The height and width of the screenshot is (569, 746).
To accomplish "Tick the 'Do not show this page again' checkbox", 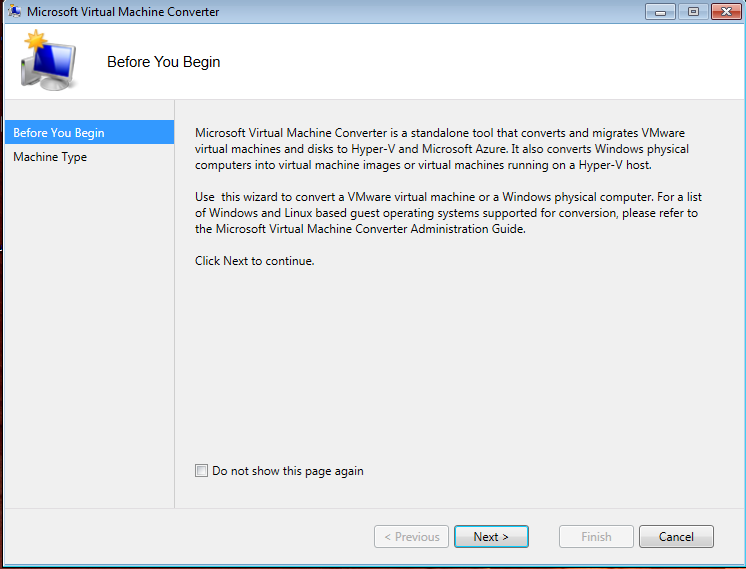I will click(x=202, y=471).
